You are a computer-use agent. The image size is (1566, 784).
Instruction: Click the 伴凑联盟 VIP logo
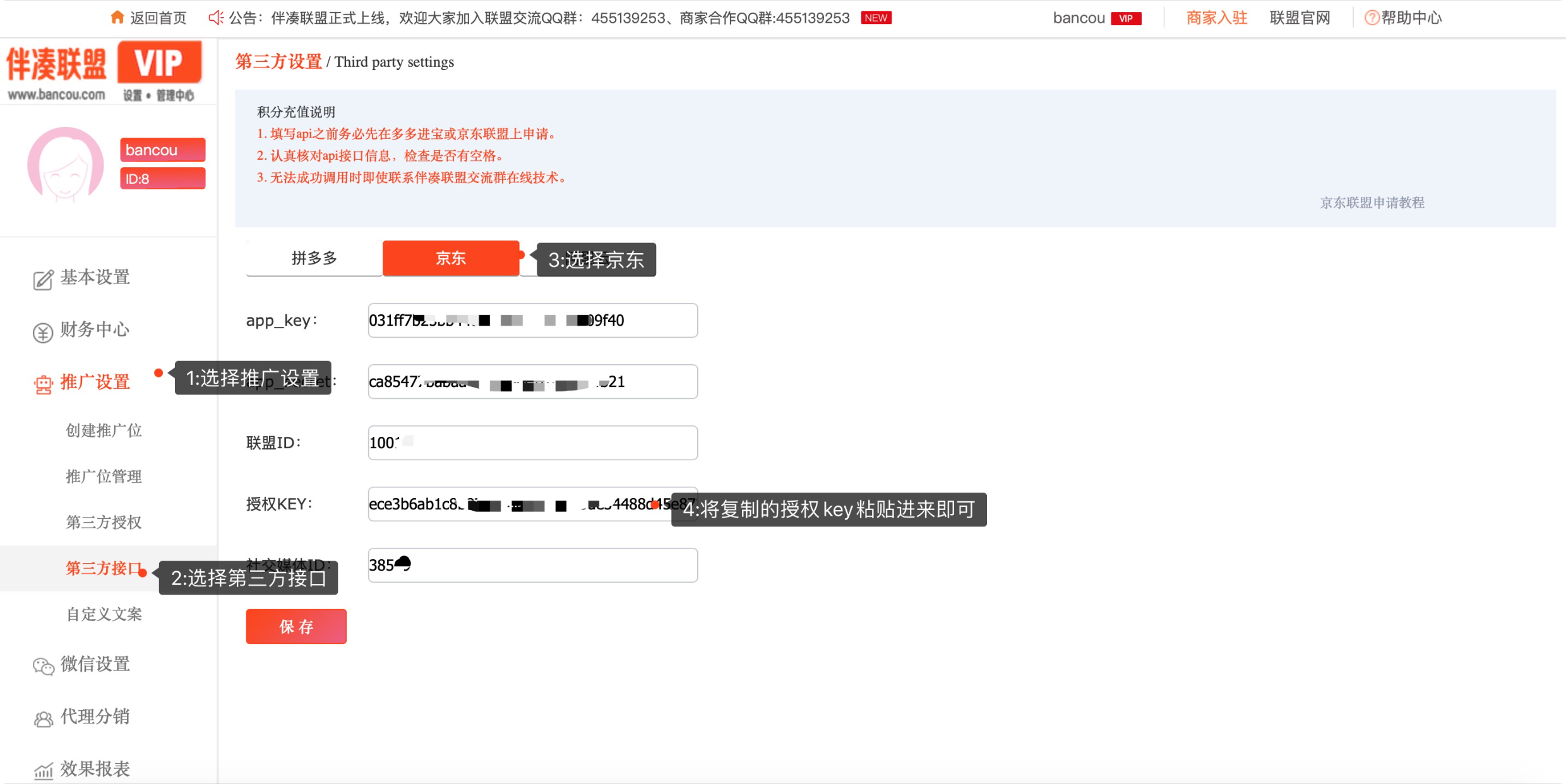[104, 71]
